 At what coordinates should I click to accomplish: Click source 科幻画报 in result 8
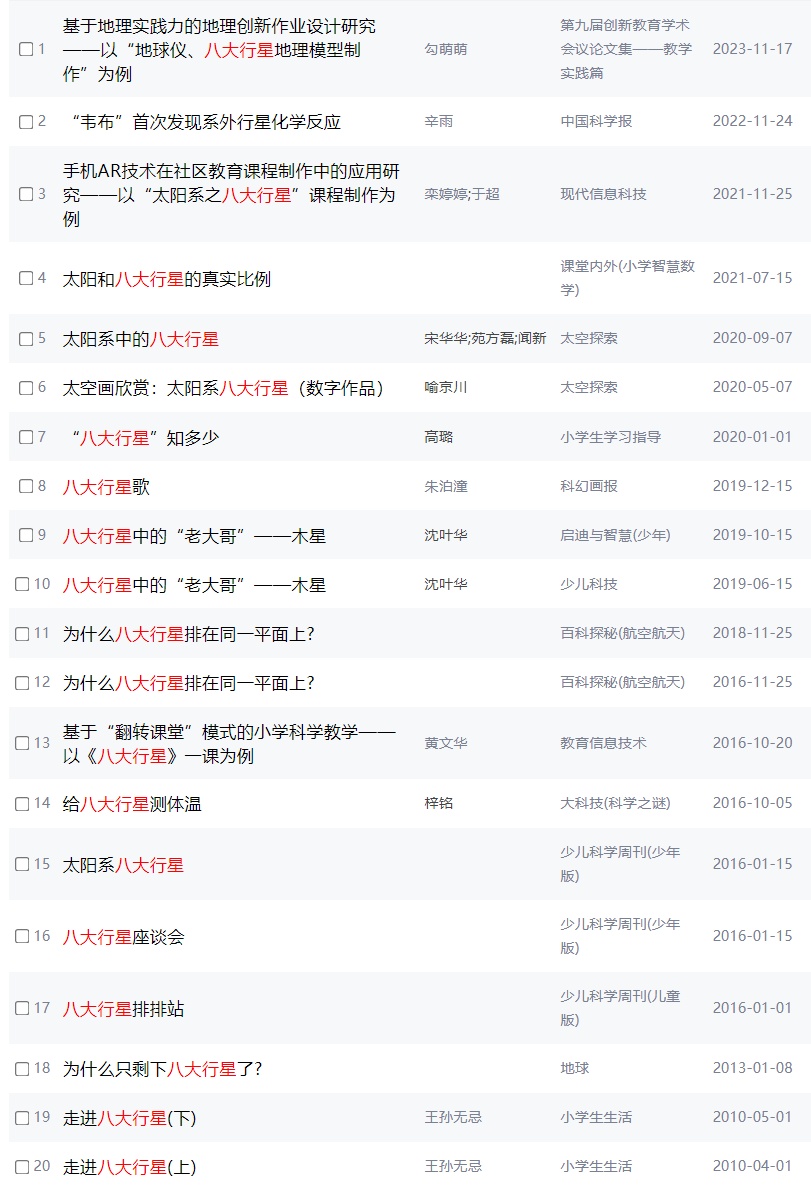tap(589, 486)
